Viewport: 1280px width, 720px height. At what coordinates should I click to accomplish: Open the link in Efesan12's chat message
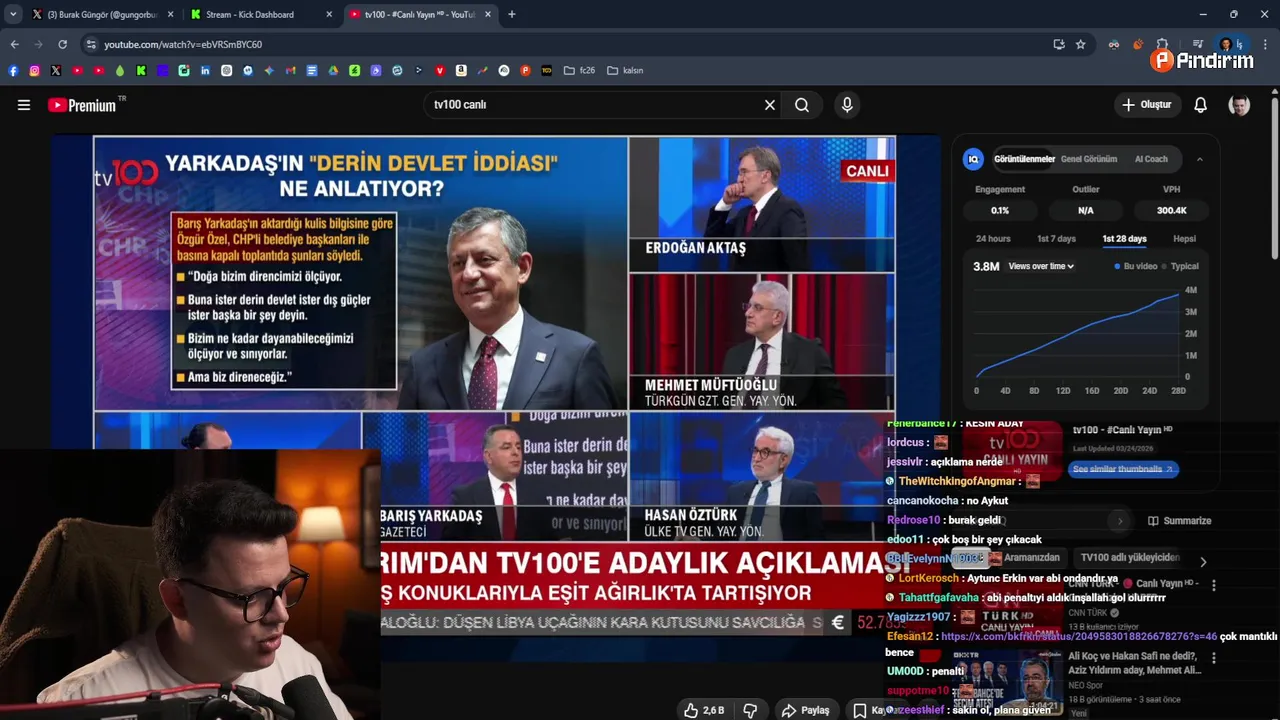click(x=1078, y=636)
